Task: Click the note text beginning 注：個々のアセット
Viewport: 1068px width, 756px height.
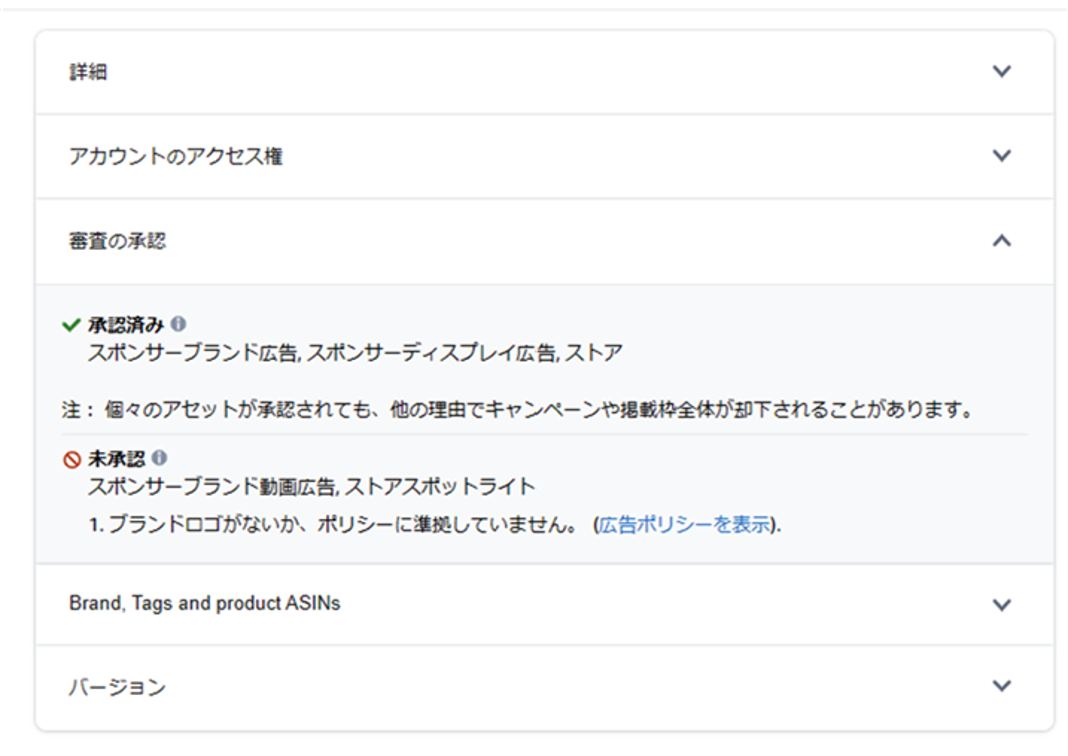Action: tap(518, 409)
